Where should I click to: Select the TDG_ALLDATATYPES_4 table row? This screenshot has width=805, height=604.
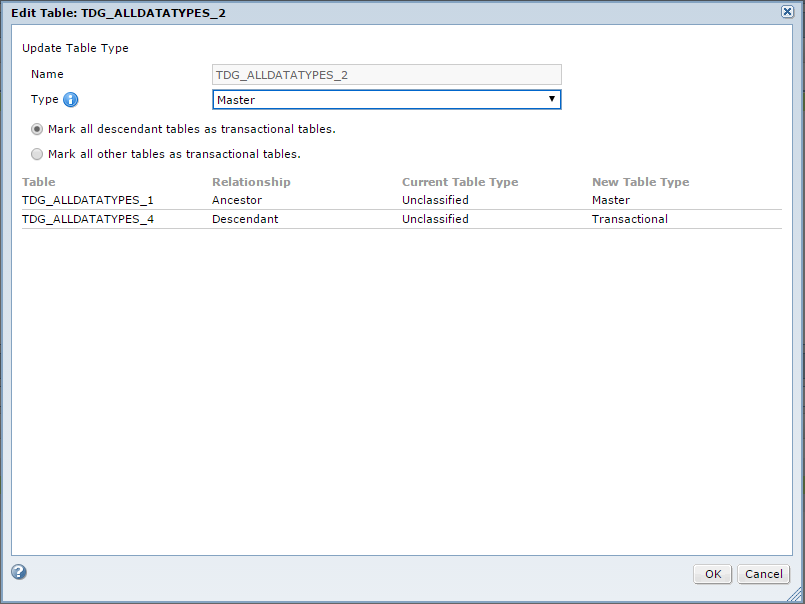pos(401,219)
